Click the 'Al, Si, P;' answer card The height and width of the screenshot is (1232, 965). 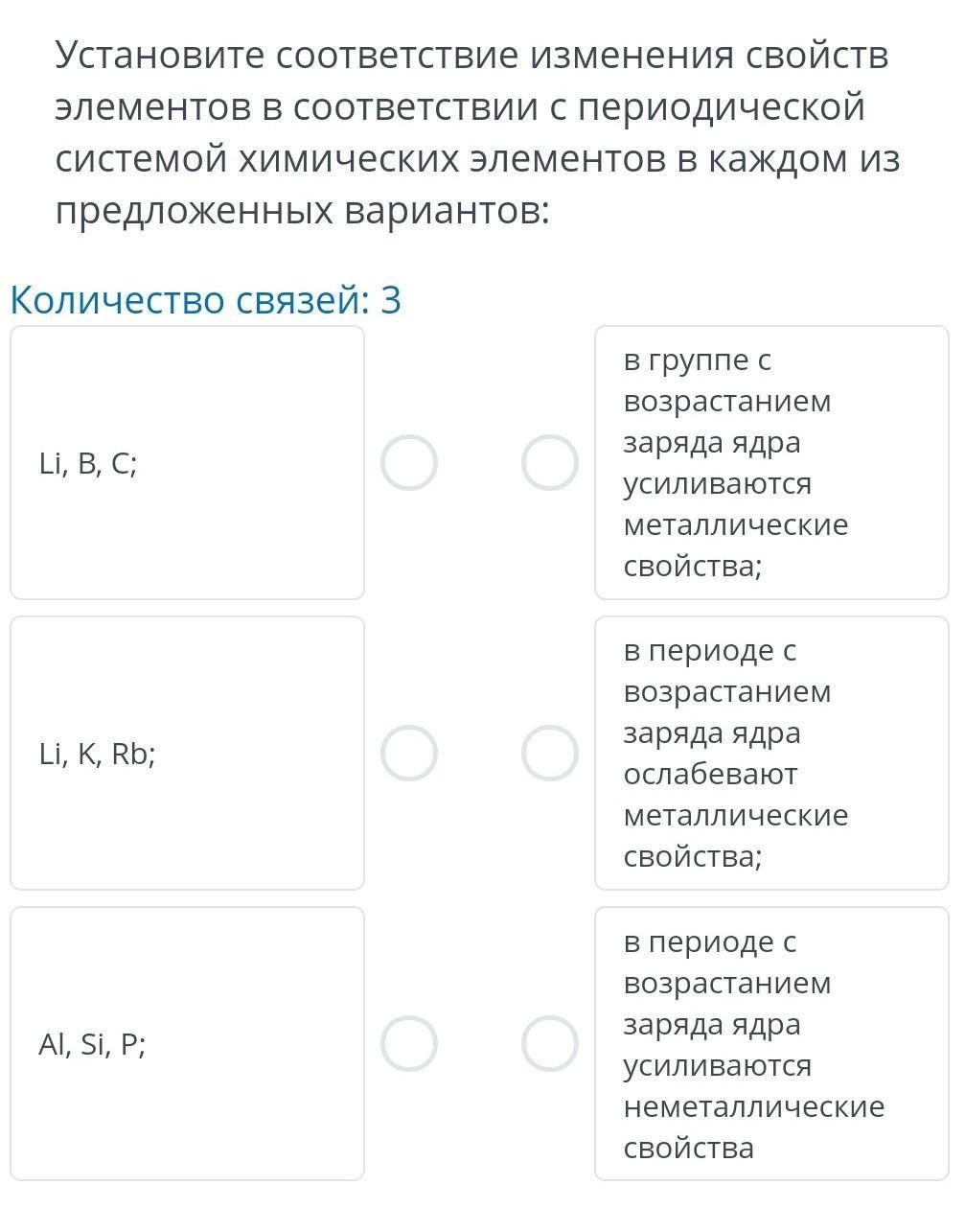tap(187, 1043)
